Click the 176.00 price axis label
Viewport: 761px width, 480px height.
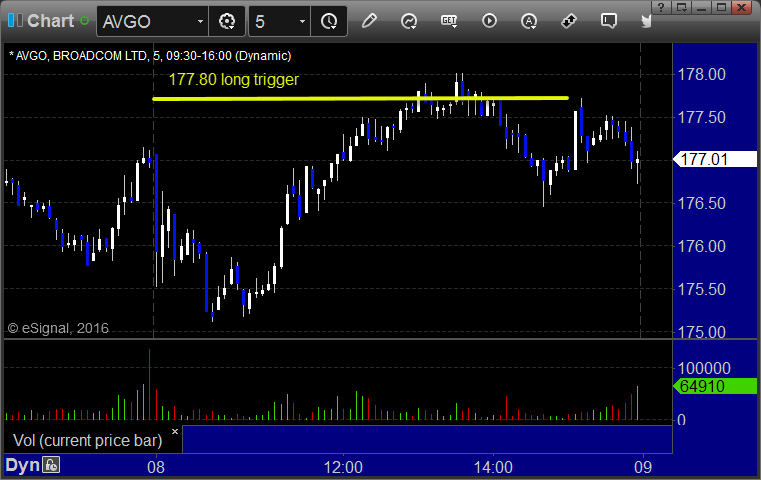point(701,246)
